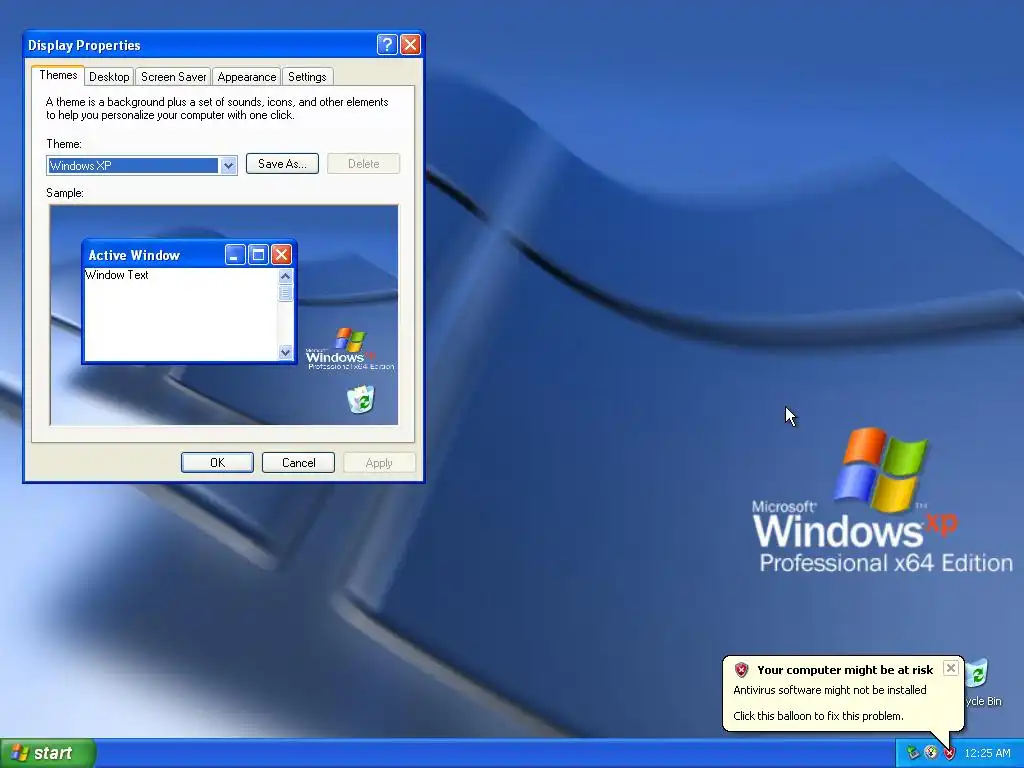Dismiss the security balloon with its X

click(x=951, y=667)
